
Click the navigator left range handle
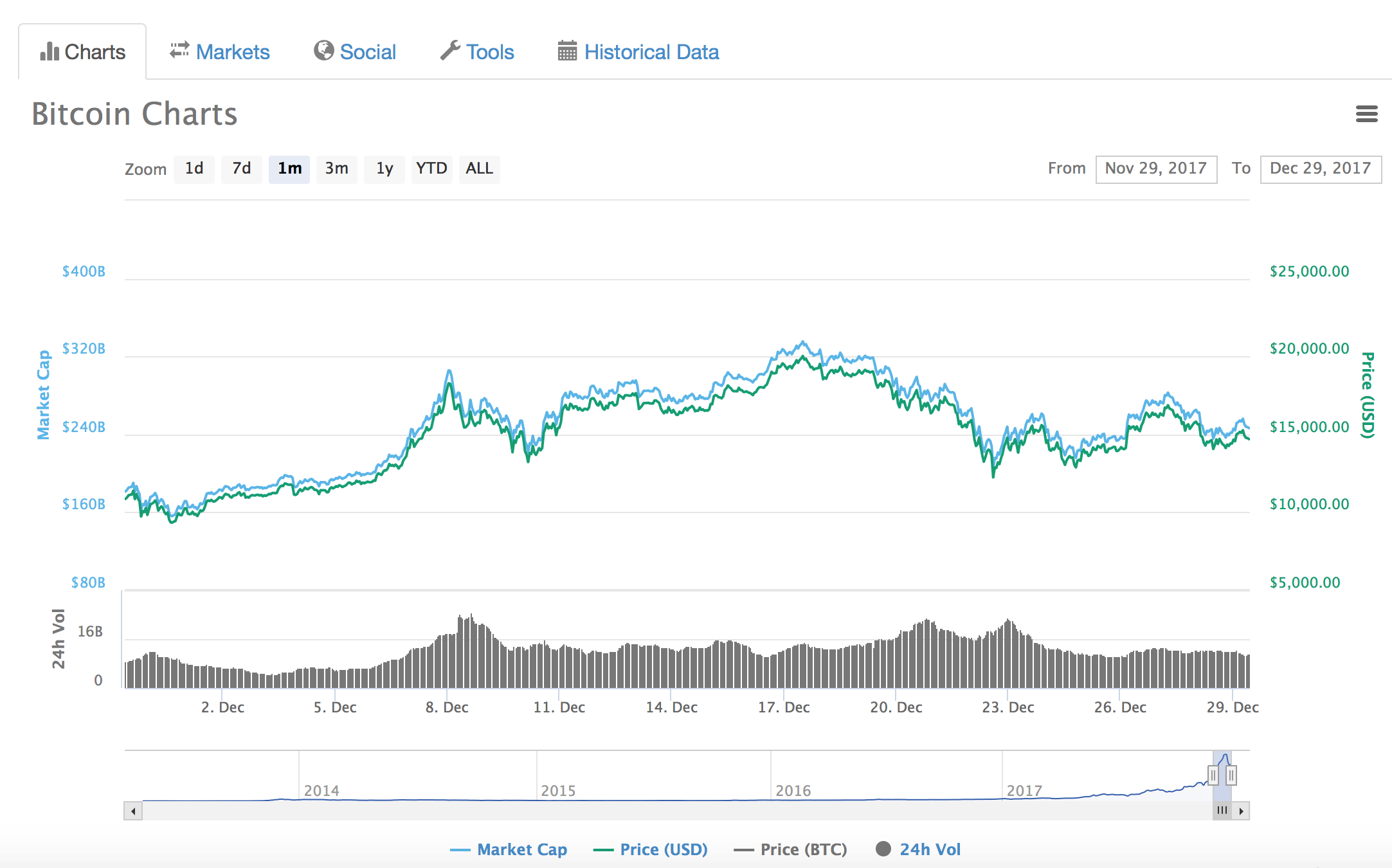pos(1213,775)
